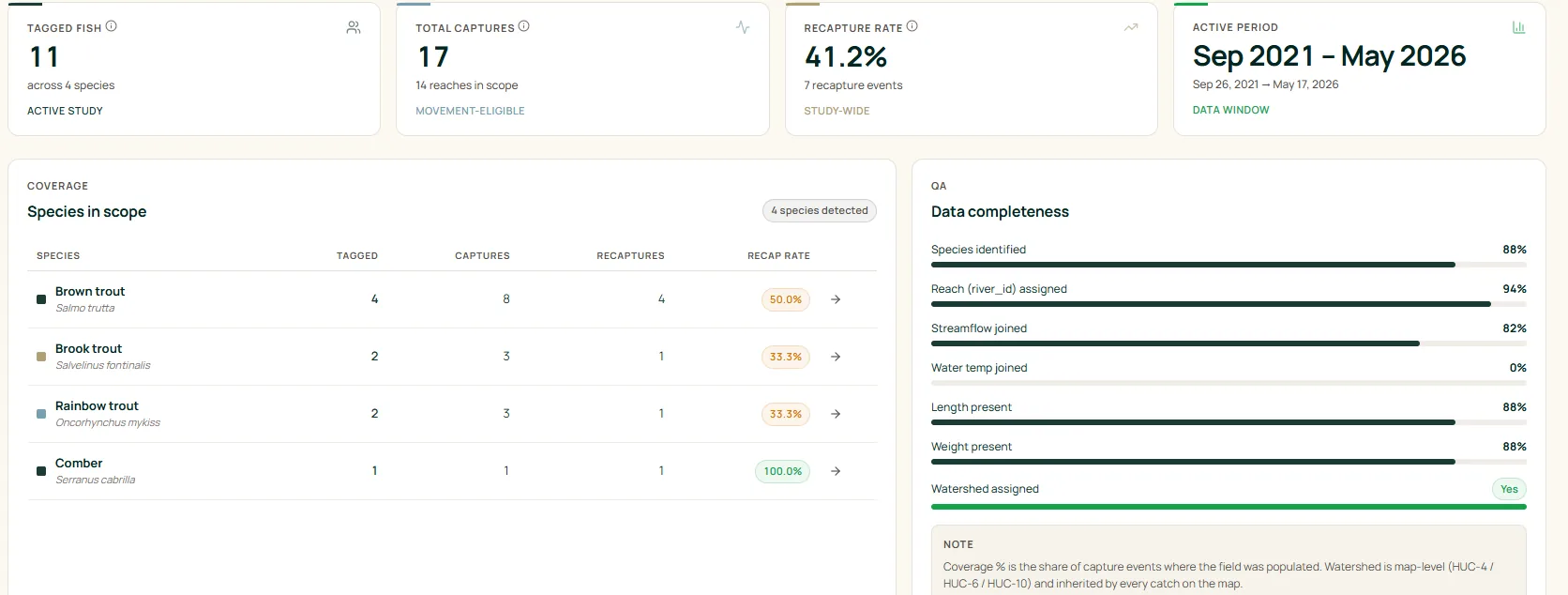Click the CAPTURES column header
Image resolution: width=1568 pixels, height=595 pixels.
tap(482, 255)
